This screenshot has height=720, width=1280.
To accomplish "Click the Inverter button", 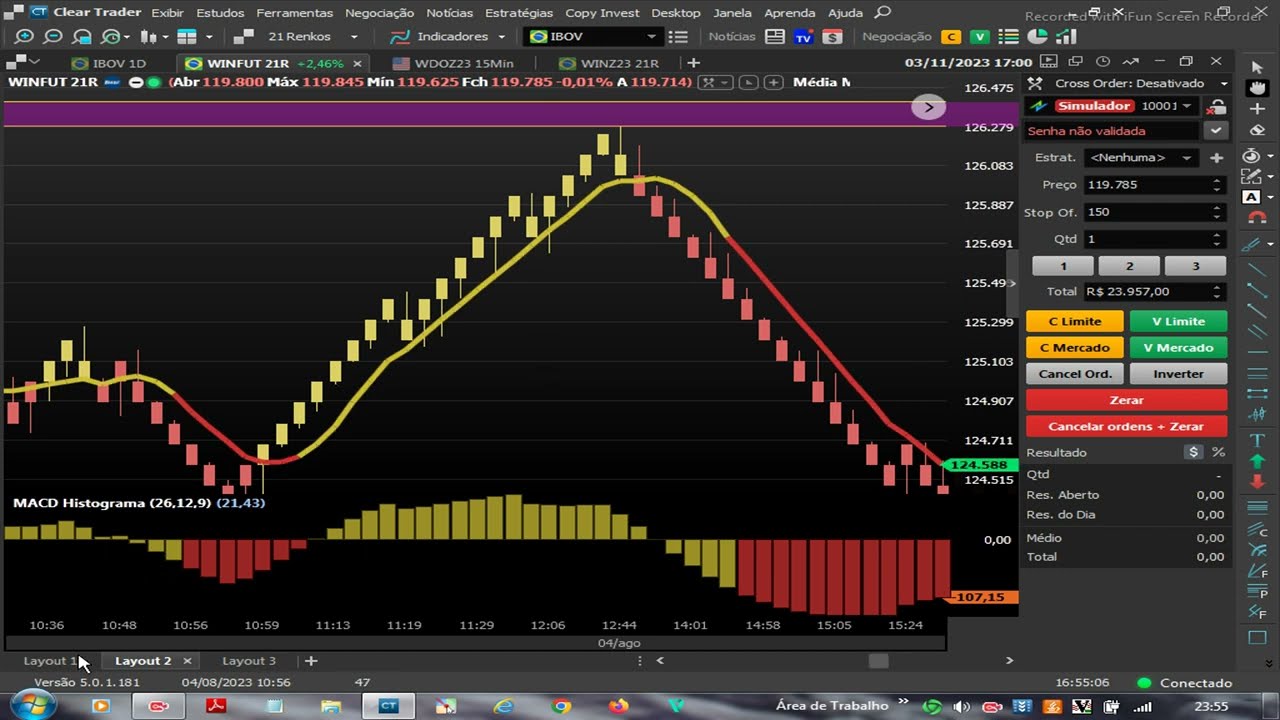I will 1178,374.
